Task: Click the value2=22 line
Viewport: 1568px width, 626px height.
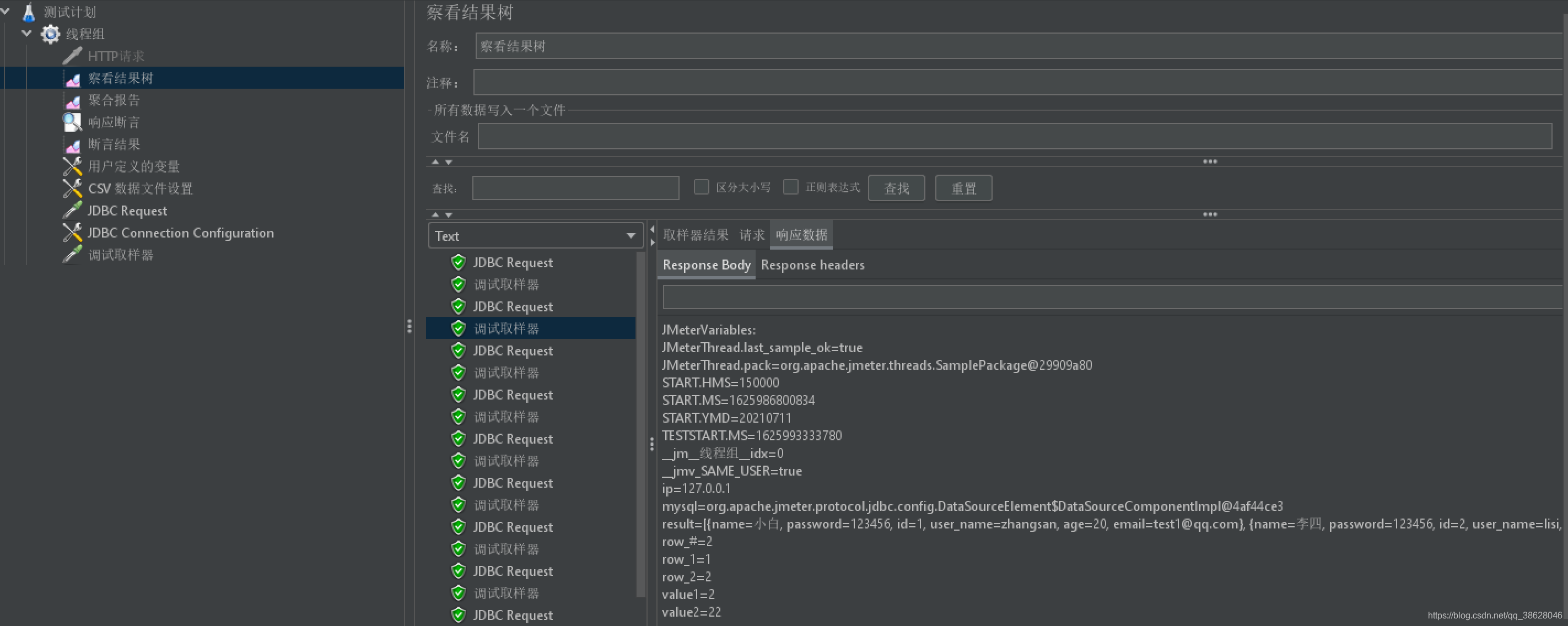Action: pos(691,612)
